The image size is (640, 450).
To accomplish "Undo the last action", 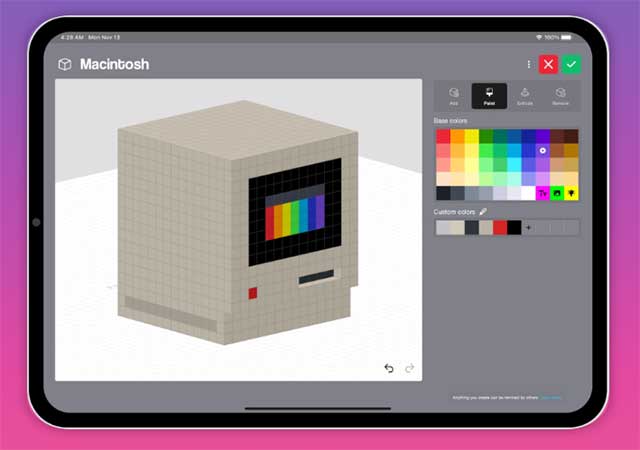I will tap(389, 368).
